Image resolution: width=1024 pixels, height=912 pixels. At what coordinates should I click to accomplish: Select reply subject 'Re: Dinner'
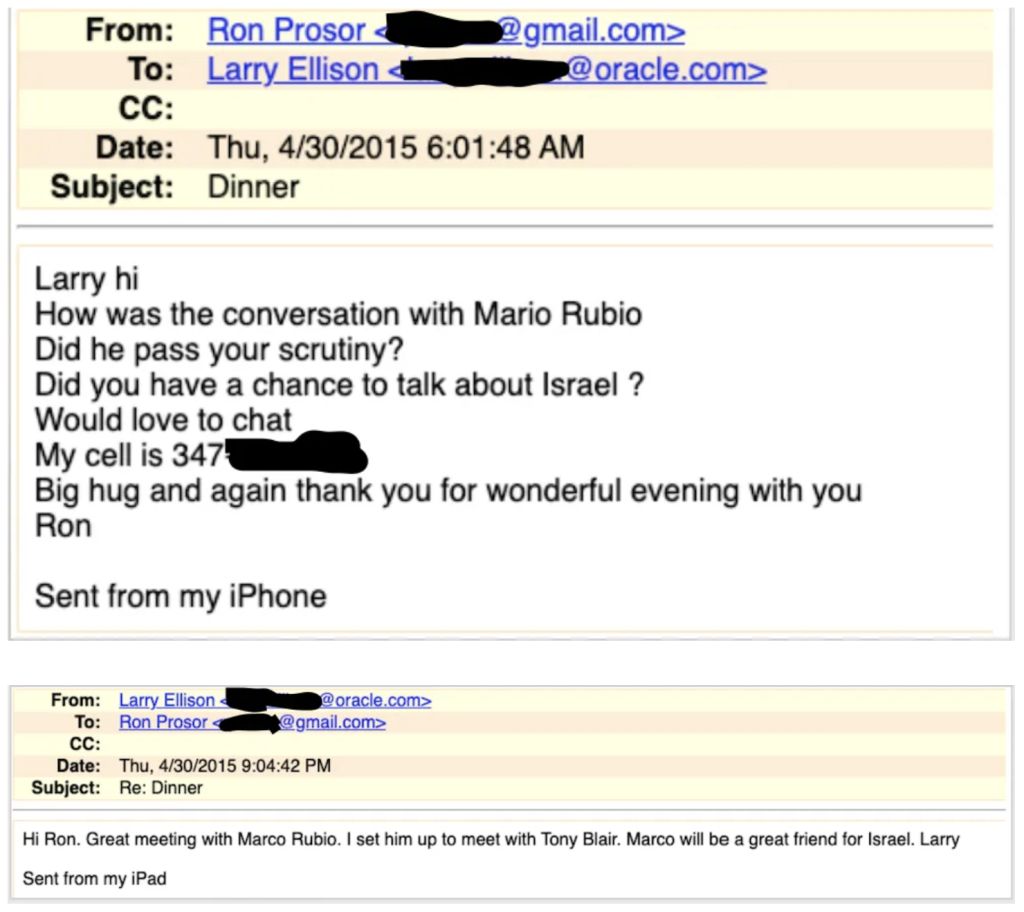161,788
